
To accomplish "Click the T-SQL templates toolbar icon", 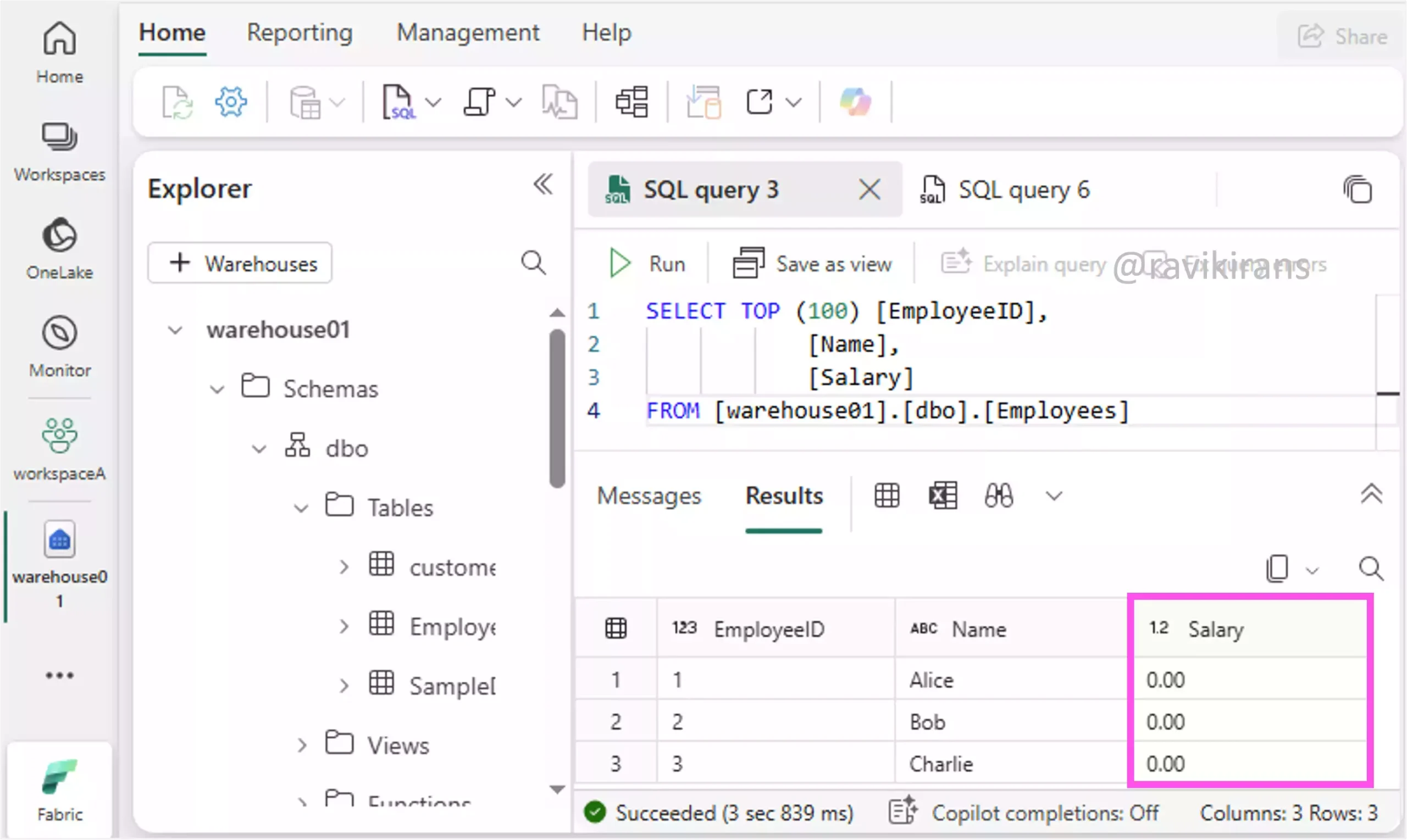I will click(x=480, y=102).
